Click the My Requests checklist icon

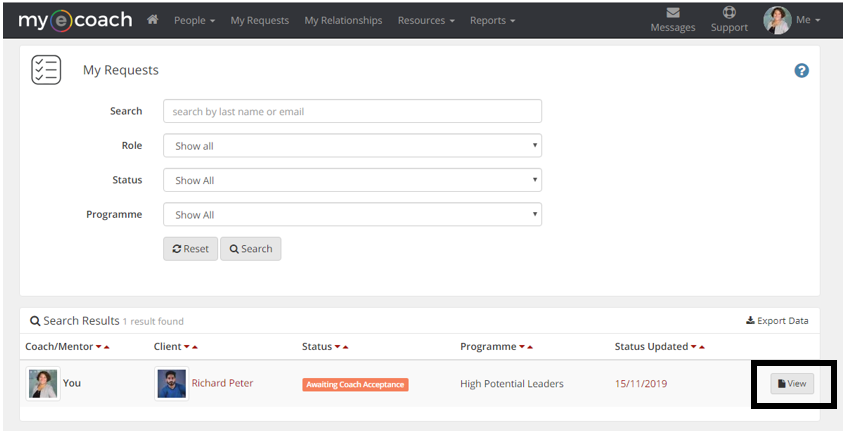click(x=46, y=70)
